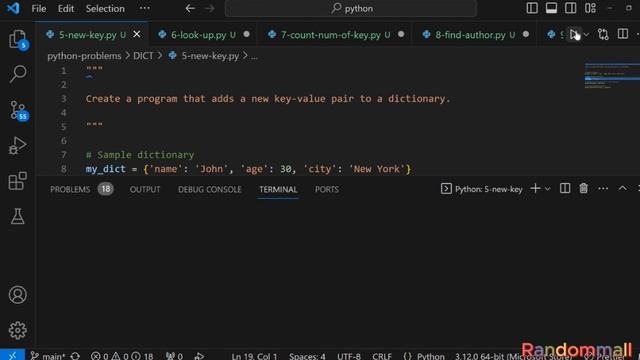The height and width of the screenshot is (360, 640).
Task: Close the 5-new-key.py tab
Action: pyautogui.click(x=137, y=34)
